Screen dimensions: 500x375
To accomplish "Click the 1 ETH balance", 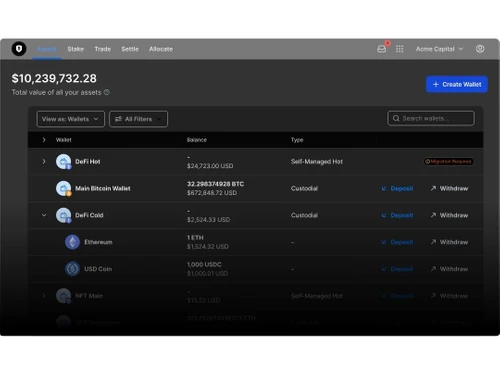I will click(x=195, y=237).
